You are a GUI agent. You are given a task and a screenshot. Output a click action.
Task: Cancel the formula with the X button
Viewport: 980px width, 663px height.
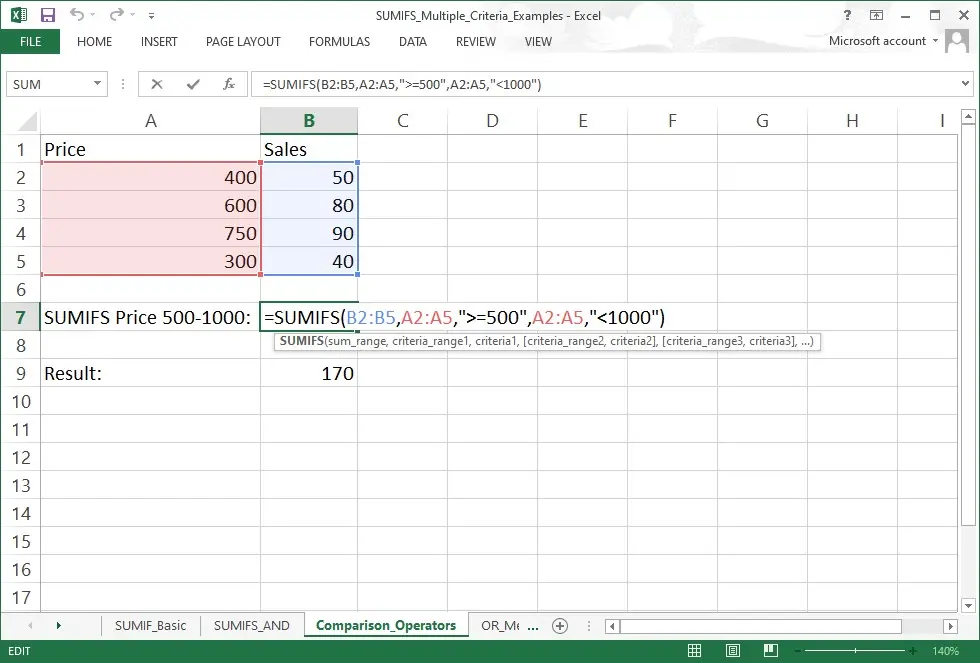(157, 84)
